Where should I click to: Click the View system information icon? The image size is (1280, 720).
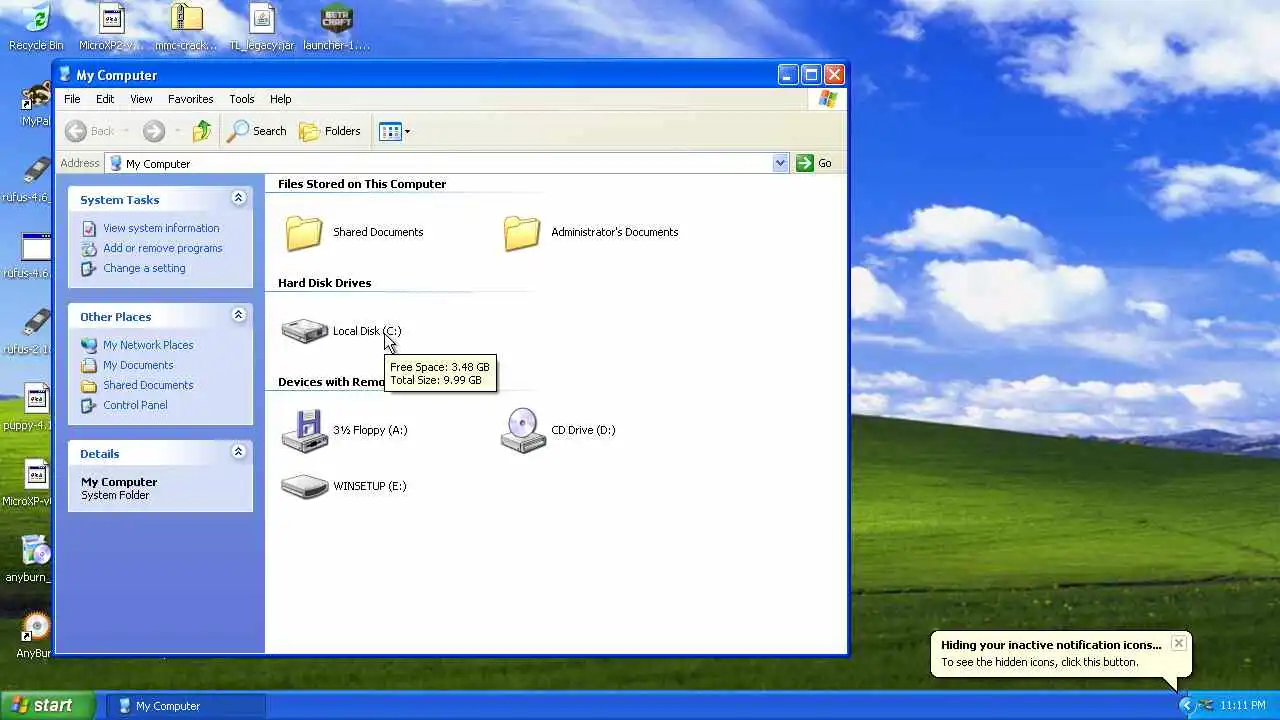[x=89, y=228]
